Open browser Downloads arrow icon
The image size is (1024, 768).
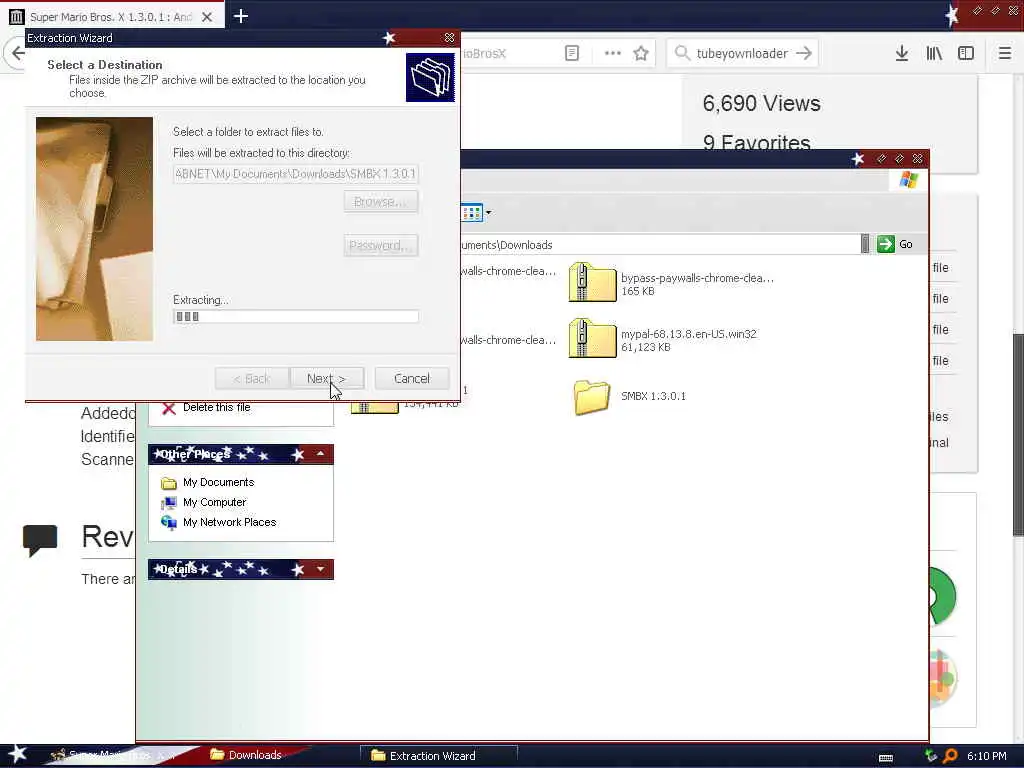click(901, 54)
